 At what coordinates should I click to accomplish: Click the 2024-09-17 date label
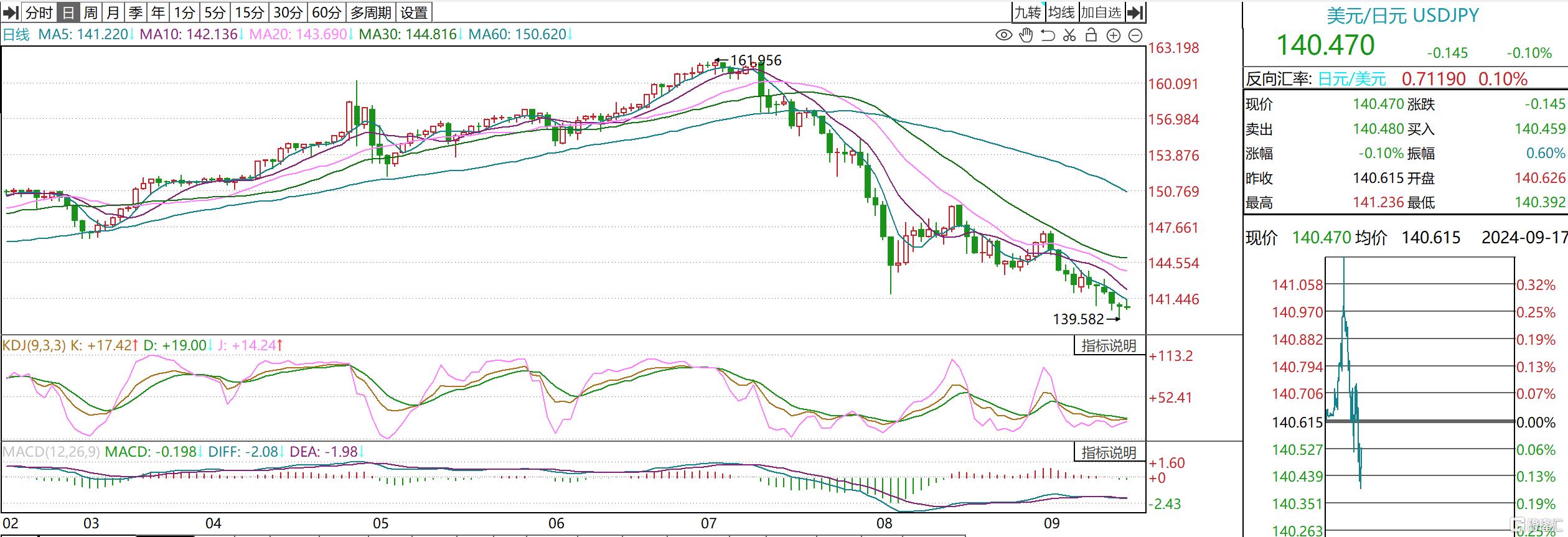[1524, 237]
